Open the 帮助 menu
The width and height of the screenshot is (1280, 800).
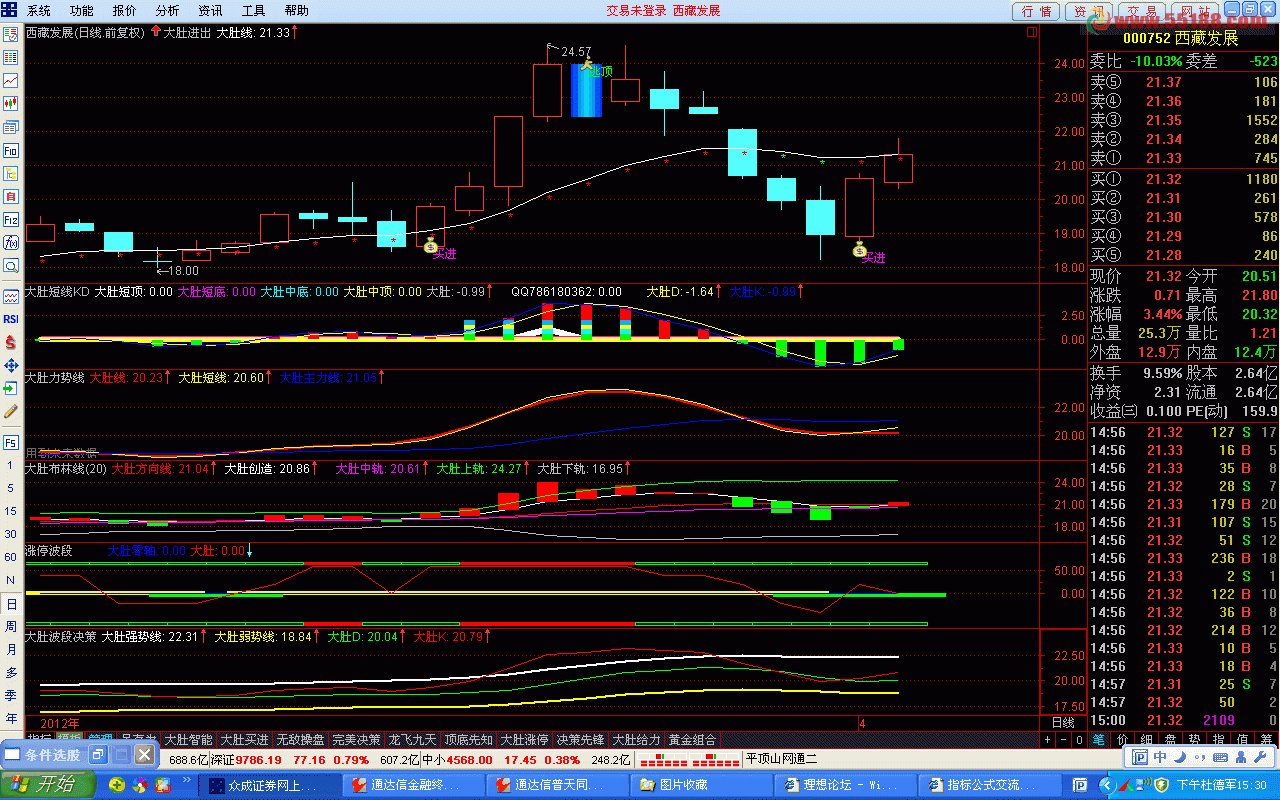point(296,10)
